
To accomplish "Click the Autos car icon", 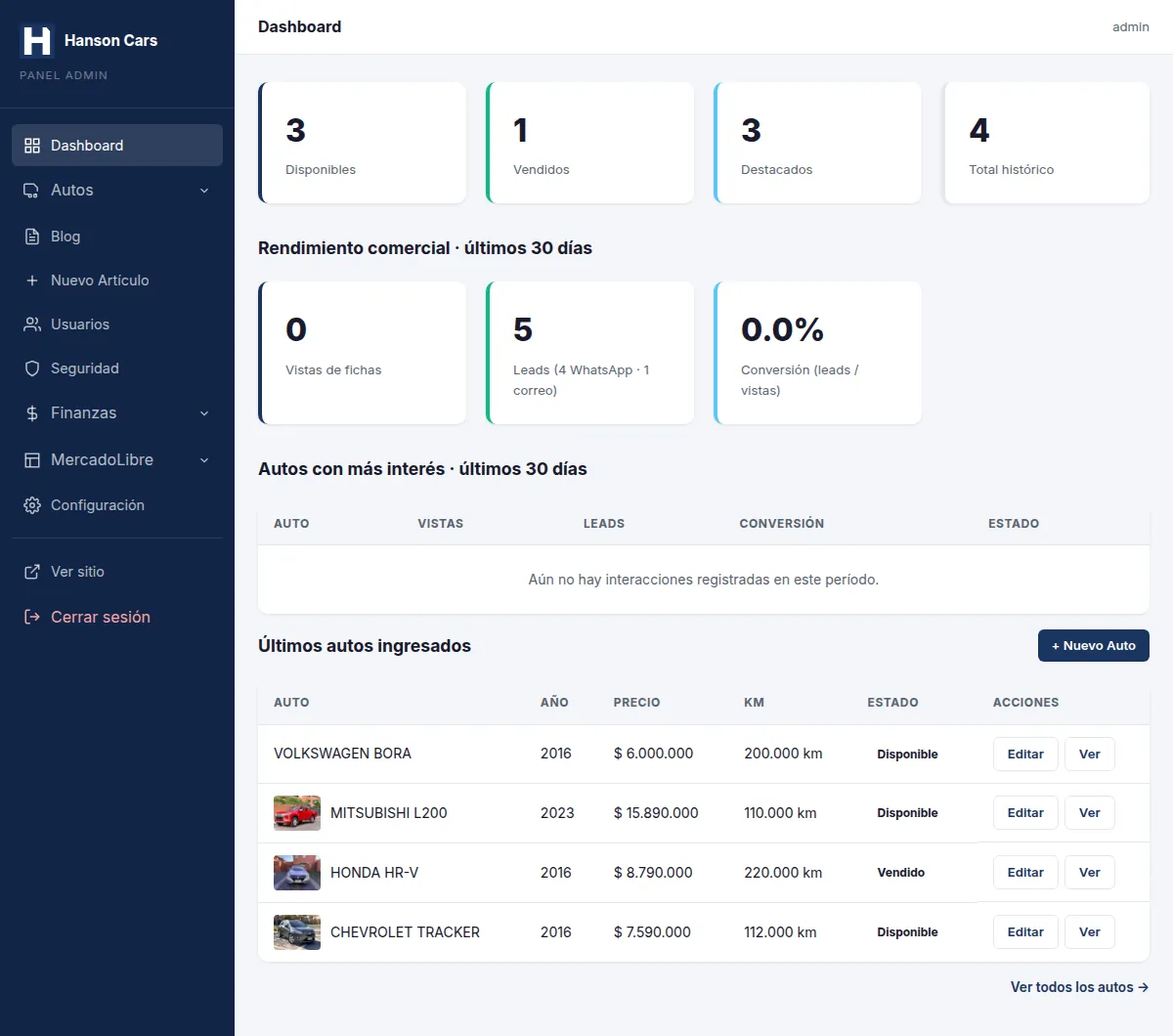I will (x=32, y=191).
